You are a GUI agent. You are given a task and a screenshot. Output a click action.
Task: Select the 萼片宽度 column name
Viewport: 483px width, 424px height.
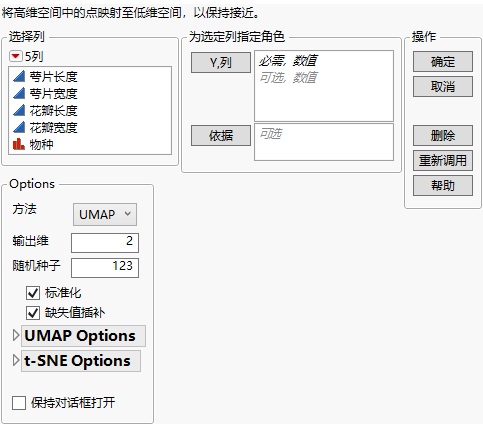pyautogui.click(x=53, y=94)
